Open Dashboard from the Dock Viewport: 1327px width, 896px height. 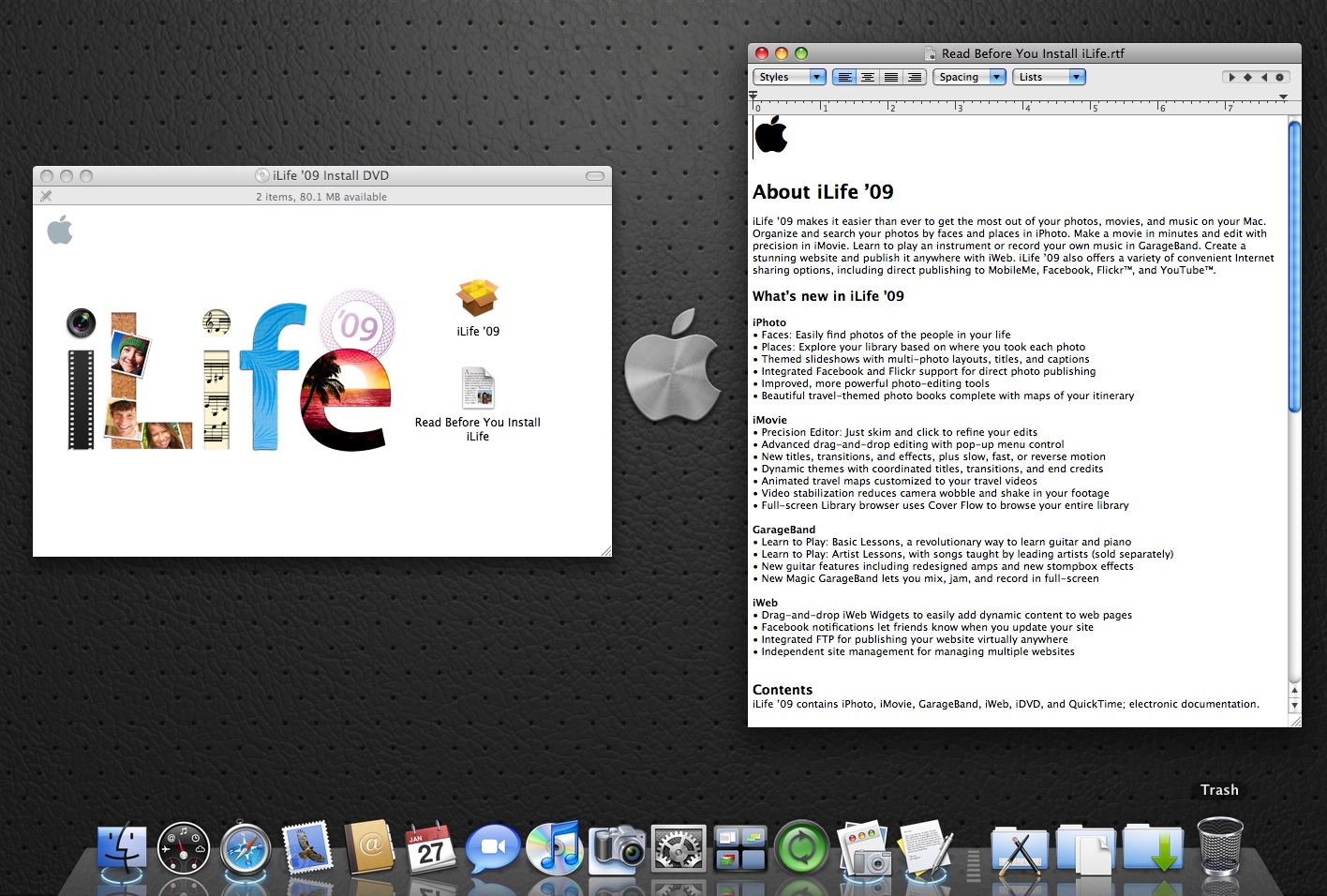(x=184, y=849)
